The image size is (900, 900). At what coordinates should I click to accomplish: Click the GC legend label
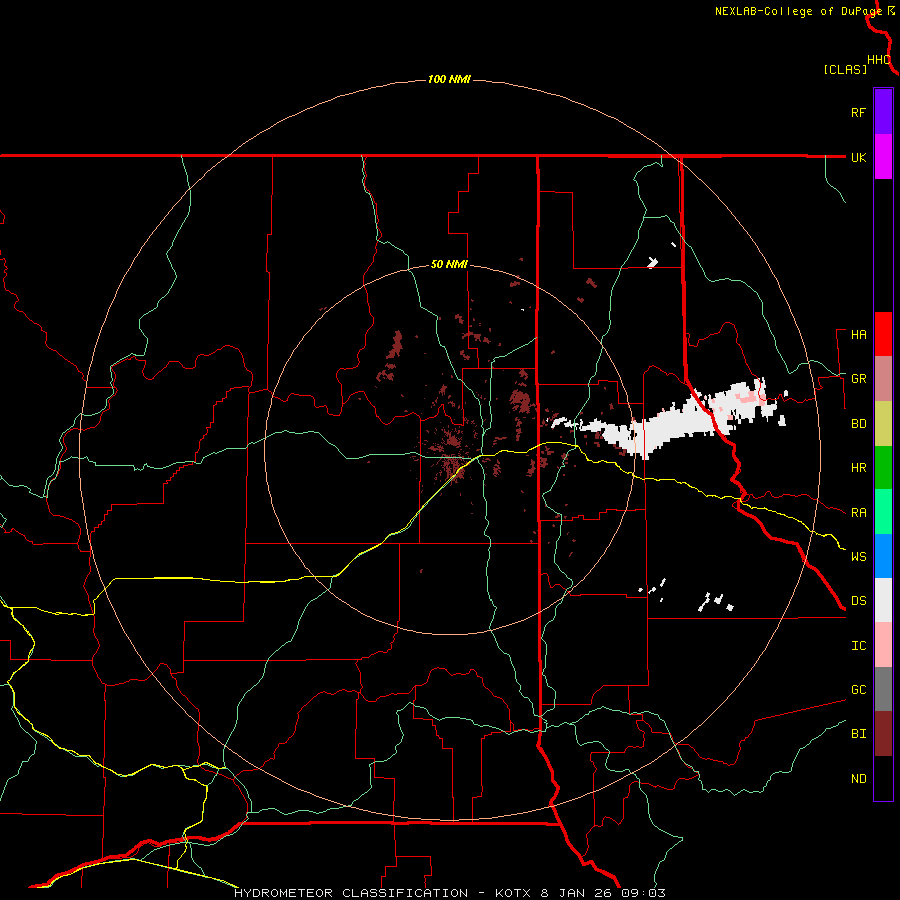(858, 690)
